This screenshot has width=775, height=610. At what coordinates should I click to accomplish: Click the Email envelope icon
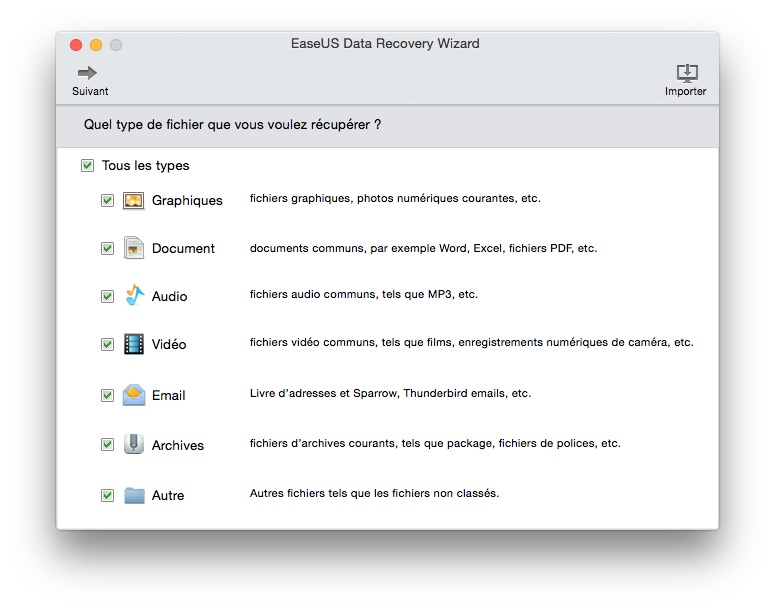134,395
